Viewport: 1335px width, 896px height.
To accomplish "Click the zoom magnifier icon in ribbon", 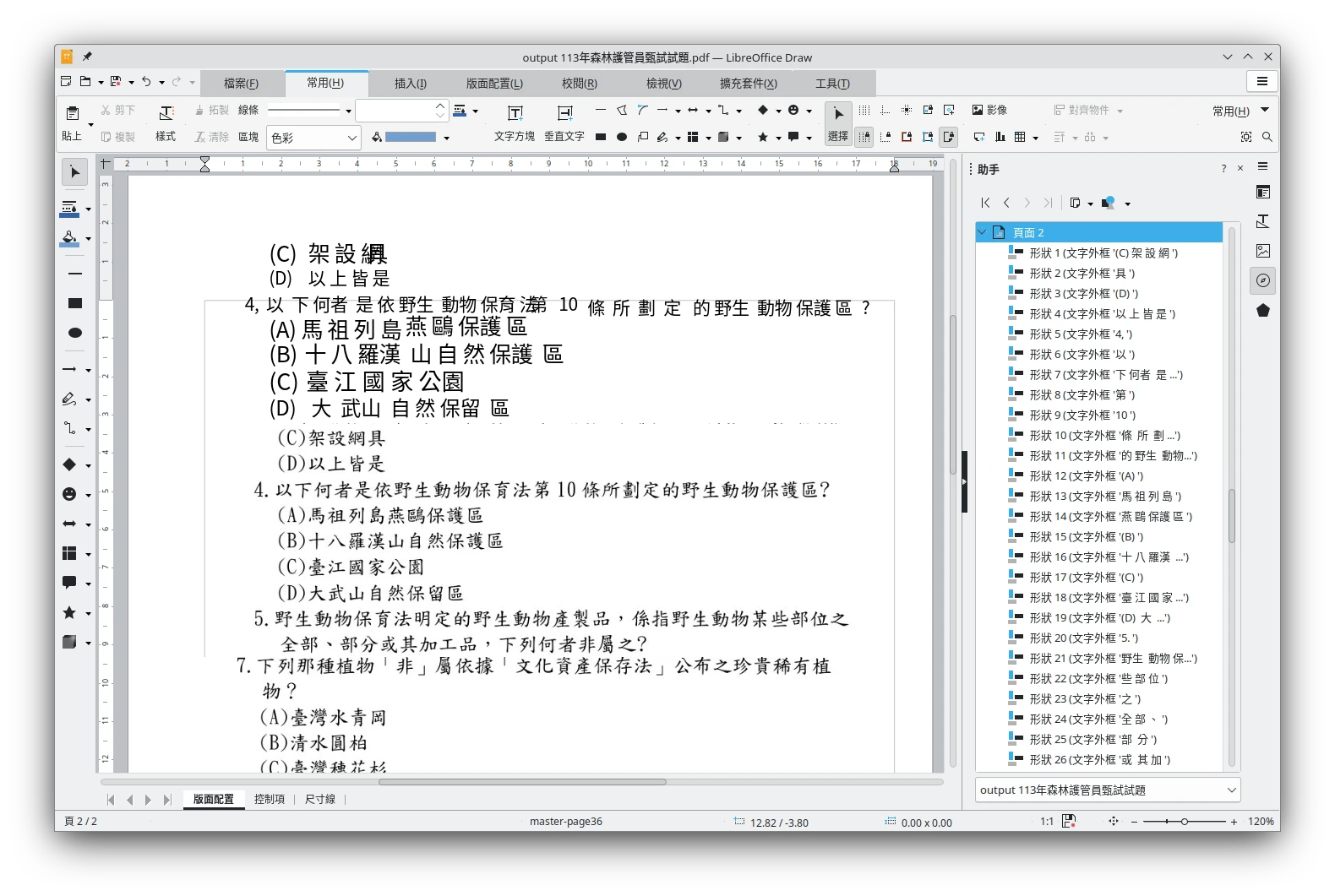I will tap(1267, 137).
